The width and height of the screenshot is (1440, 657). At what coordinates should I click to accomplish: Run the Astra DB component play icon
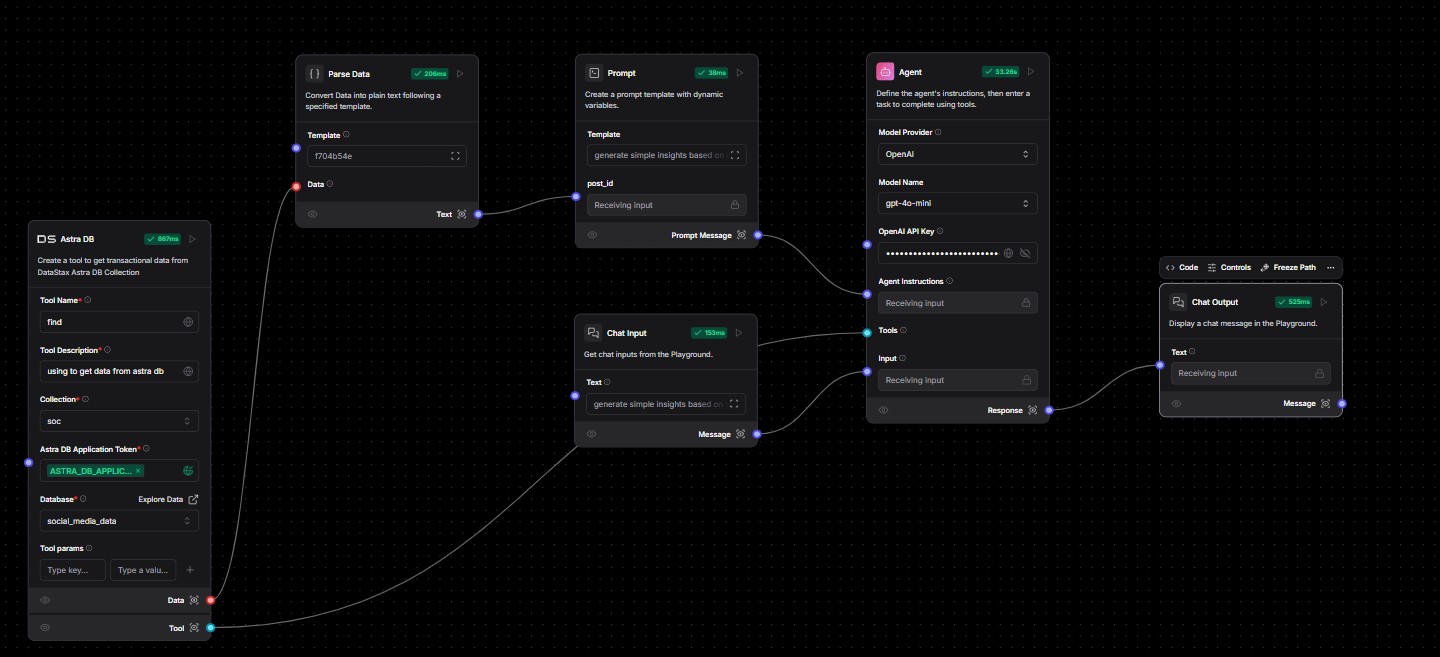point(193,239)
